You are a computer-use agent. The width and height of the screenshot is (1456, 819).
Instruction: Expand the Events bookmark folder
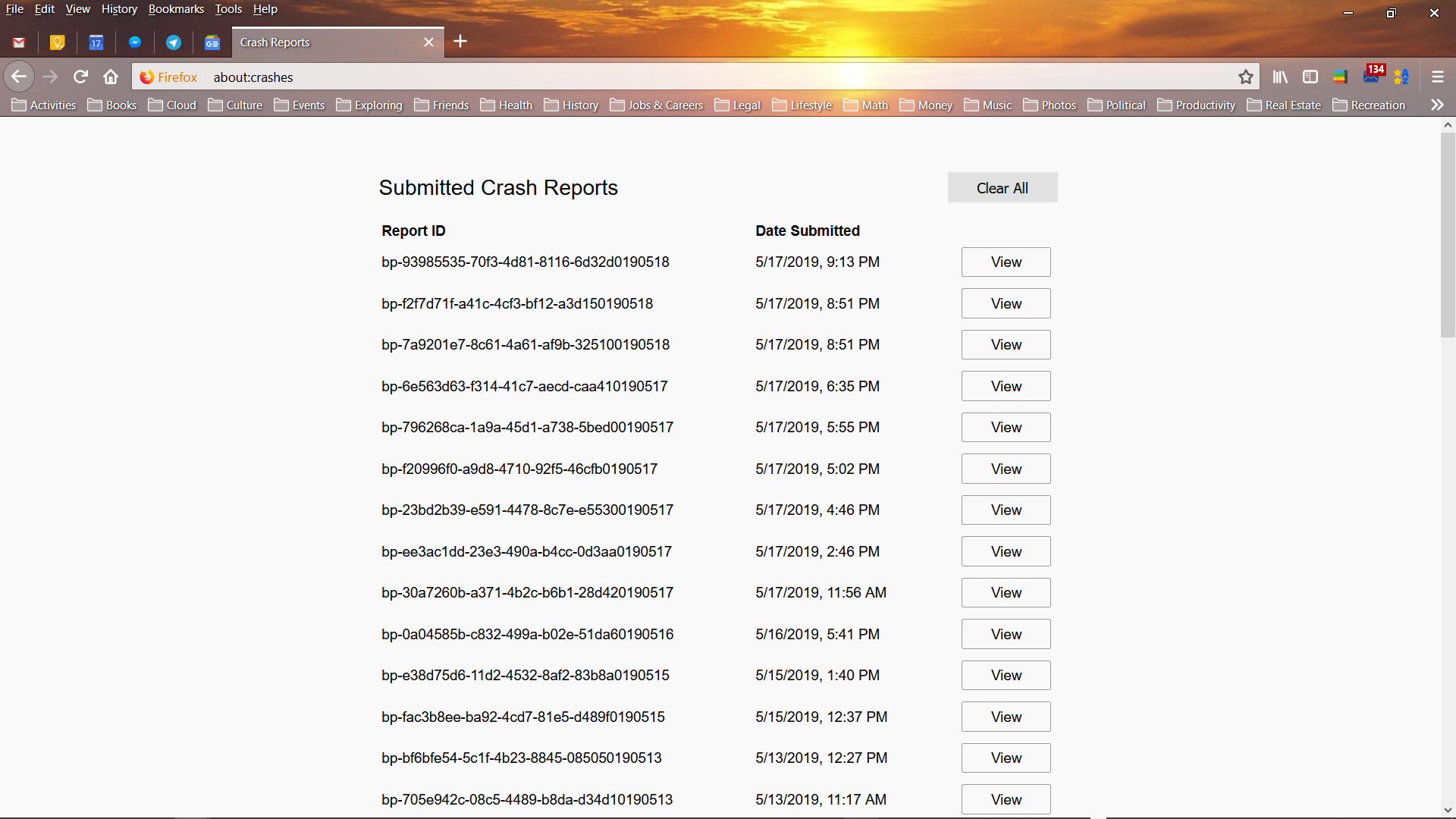[x=300, y=105]
